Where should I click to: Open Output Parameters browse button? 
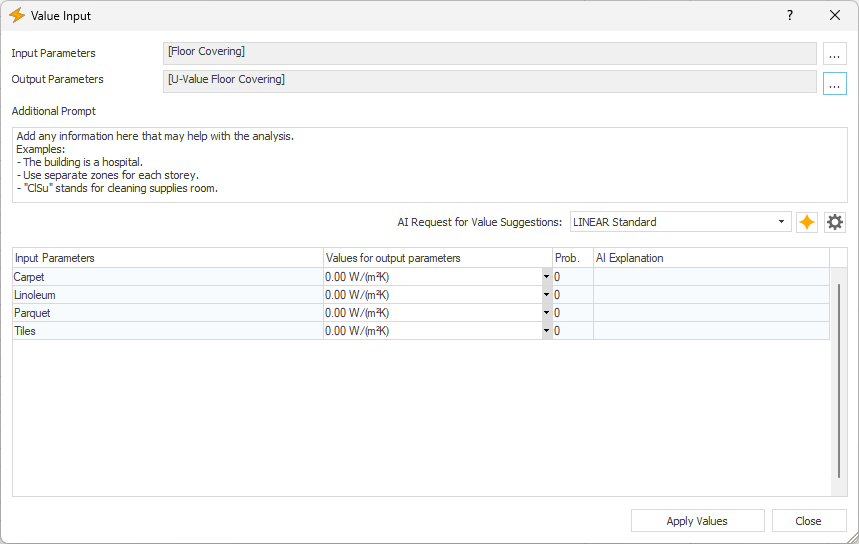point(834,84)
